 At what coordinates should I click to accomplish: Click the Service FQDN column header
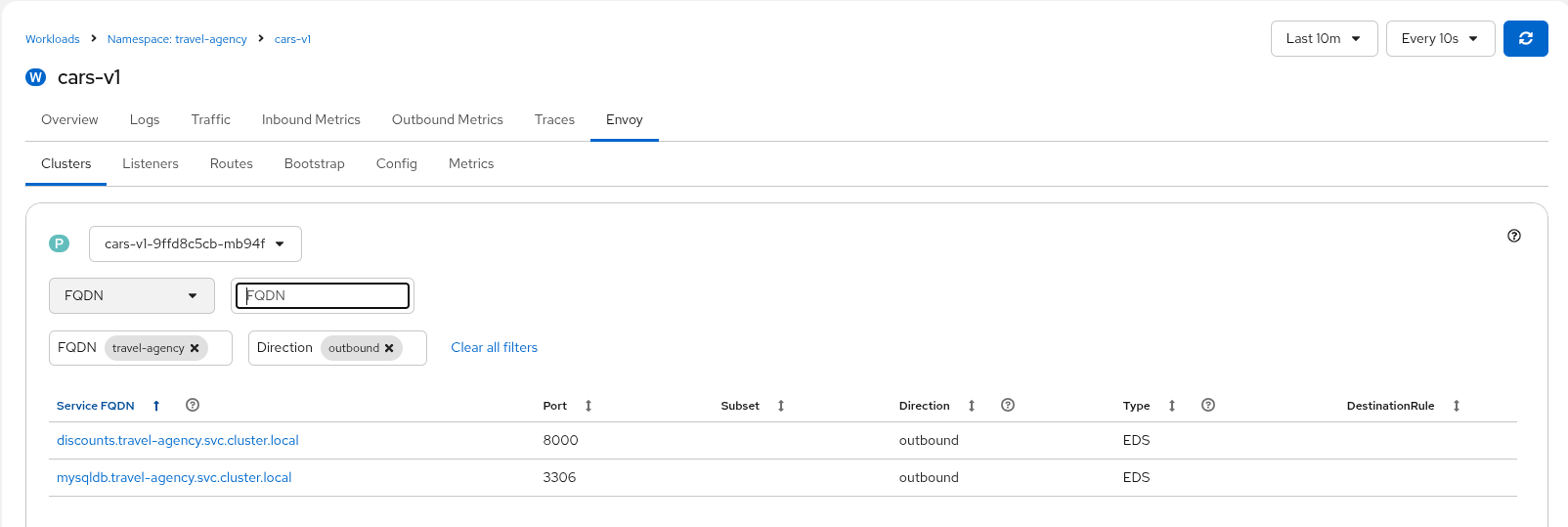[x=96, y=406]
